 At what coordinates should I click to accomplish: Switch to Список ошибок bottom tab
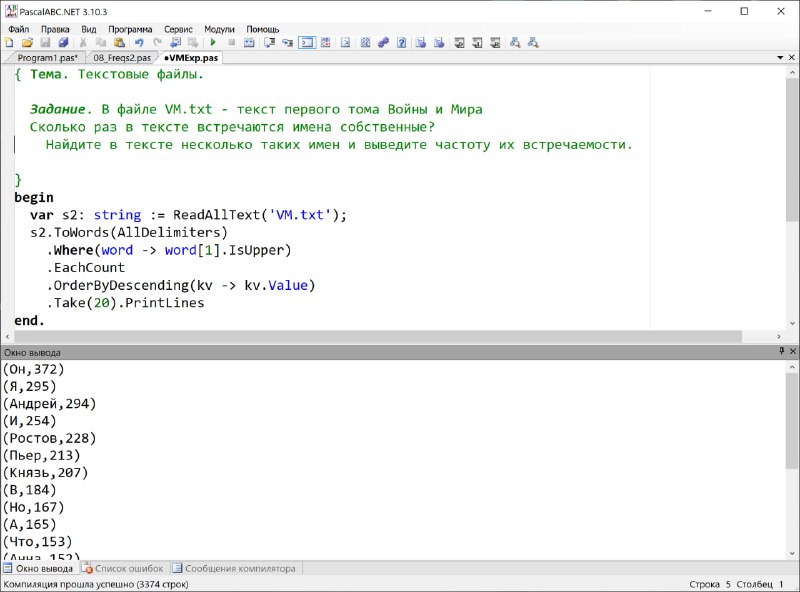pos(122,568)
